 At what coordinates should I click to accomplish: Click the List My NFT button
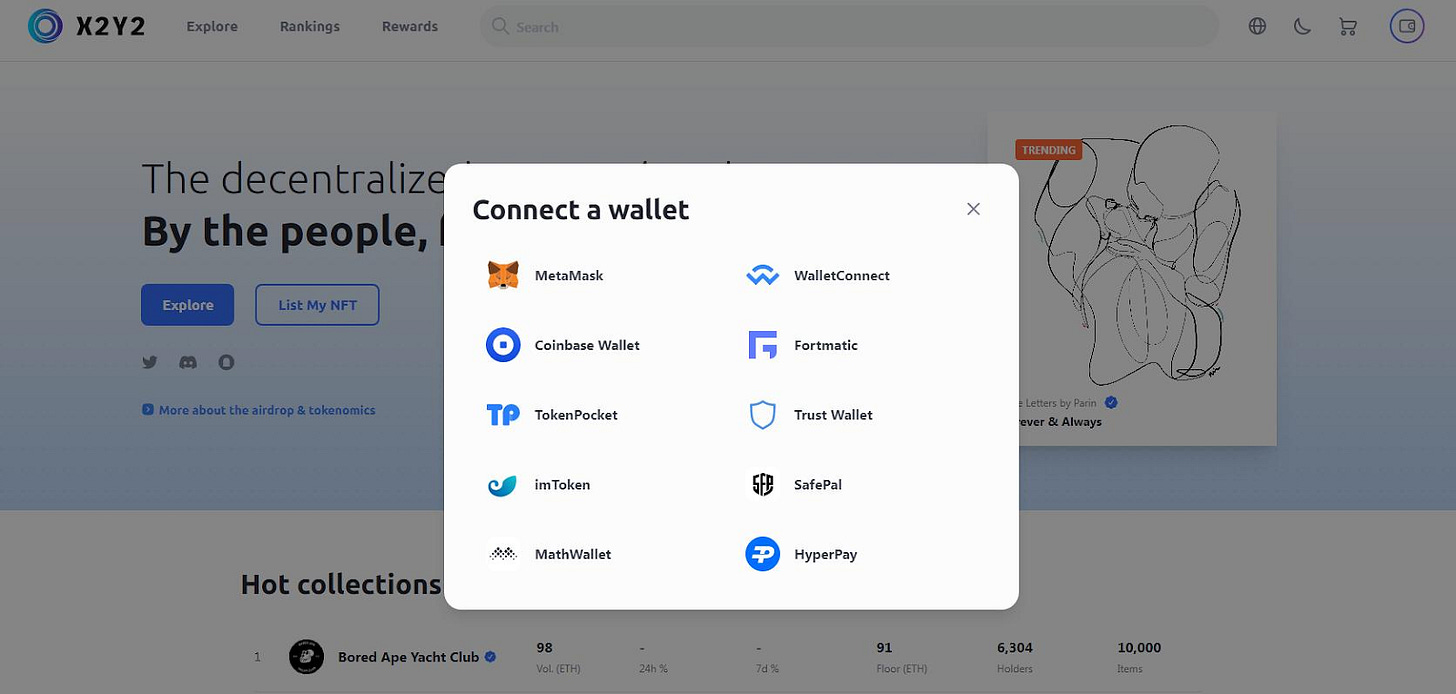pyautogui.click(x=317, y=305)
